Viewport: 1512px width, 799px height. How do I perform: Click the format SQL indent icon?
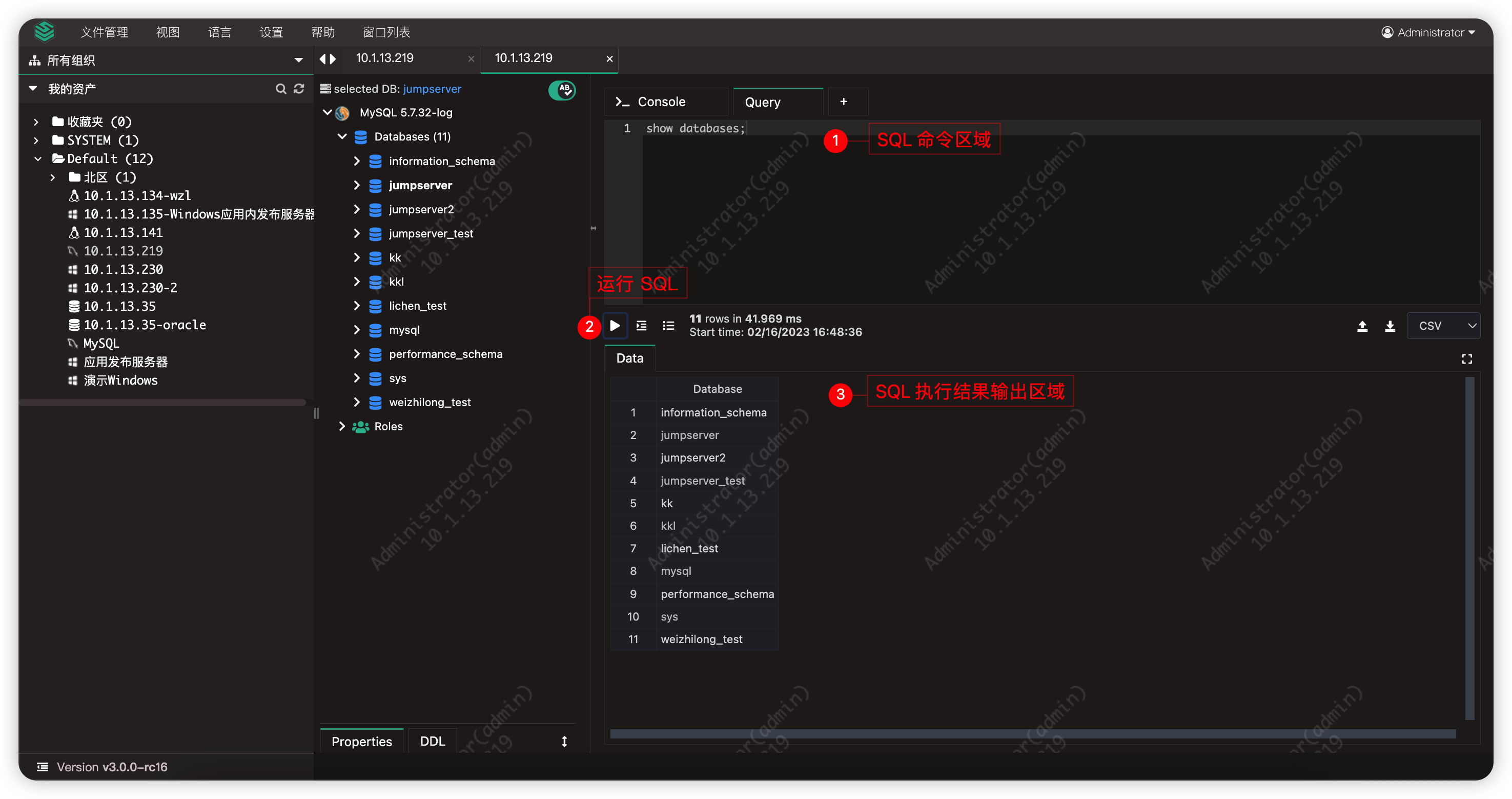tap(642, 326)
